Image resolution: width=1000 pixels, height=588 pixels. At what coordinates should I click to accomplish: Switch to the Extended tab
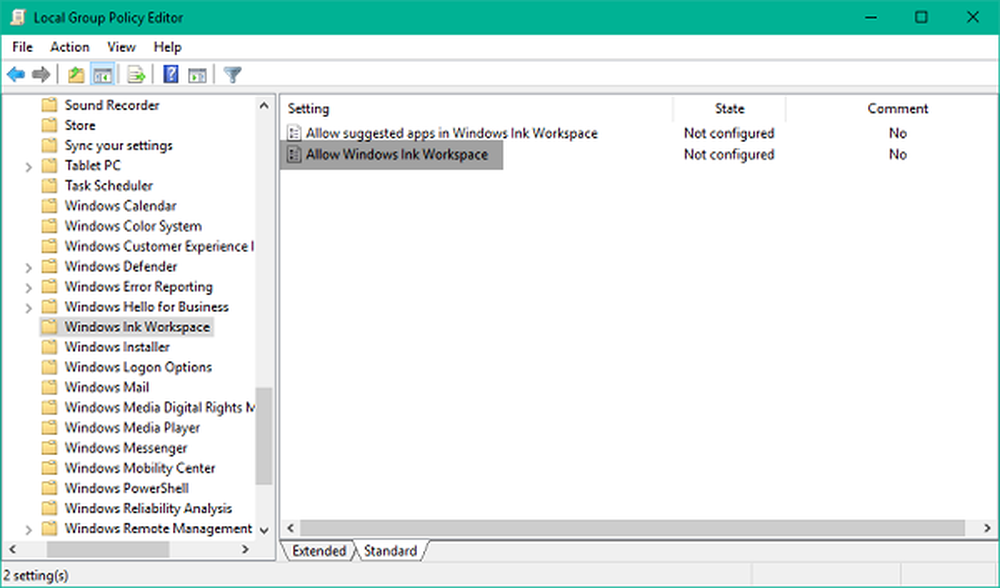319,551
